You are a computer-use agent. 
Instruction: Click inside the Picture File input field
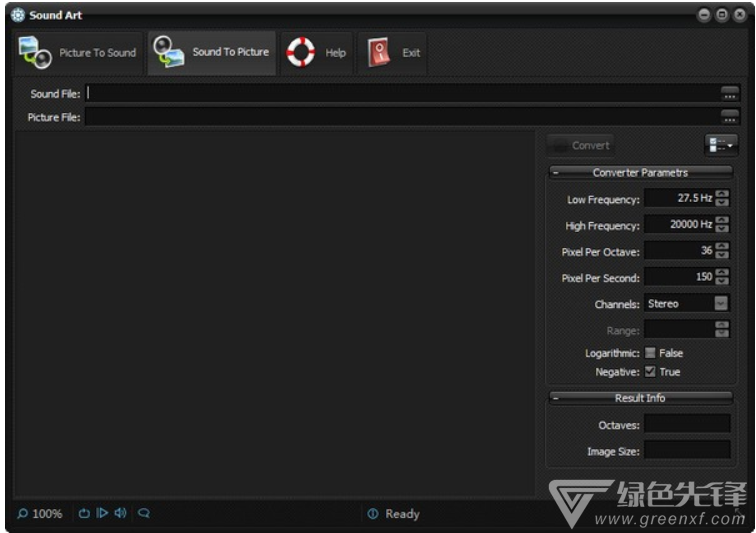403,117
